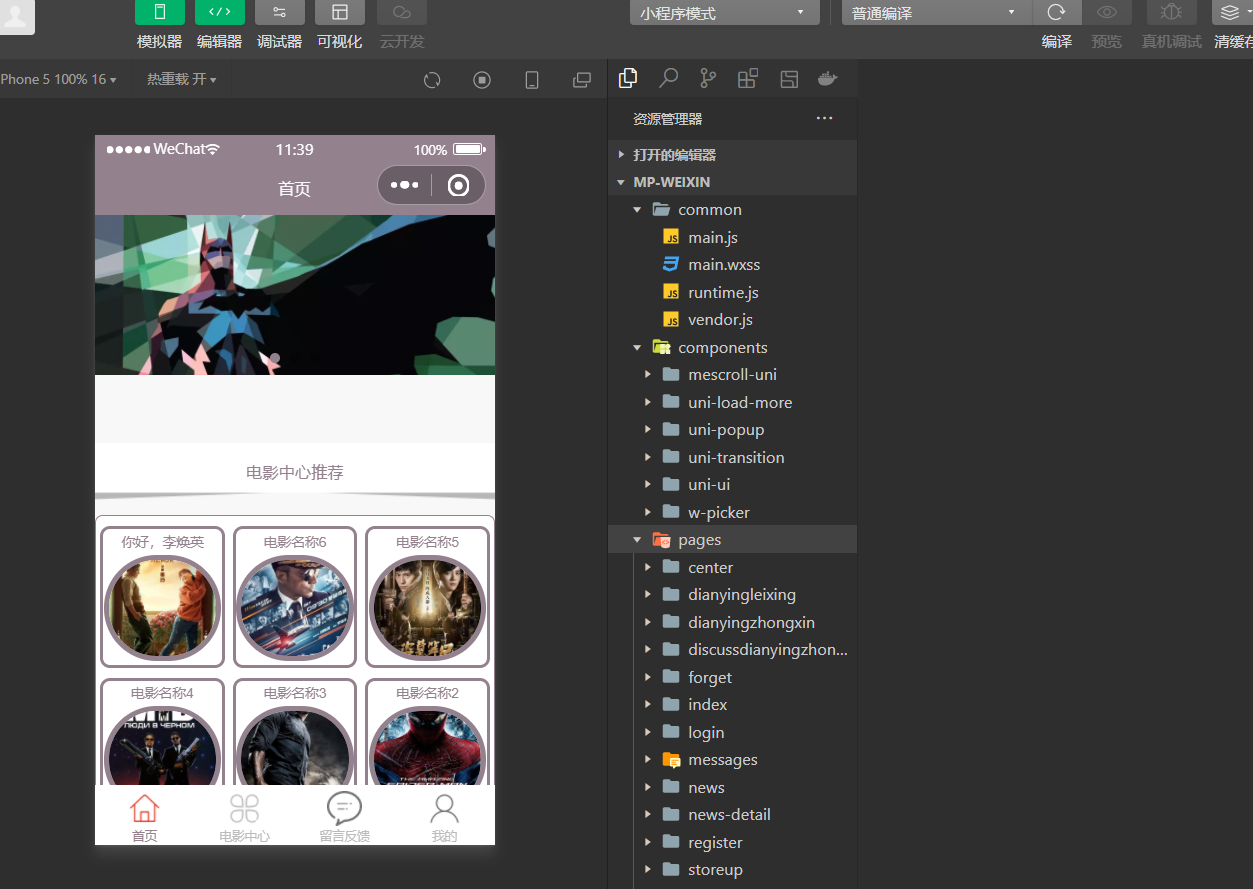Open the save layout panel icon
The height and width of the screenshot is (889, 1253).
pos(789,79)
